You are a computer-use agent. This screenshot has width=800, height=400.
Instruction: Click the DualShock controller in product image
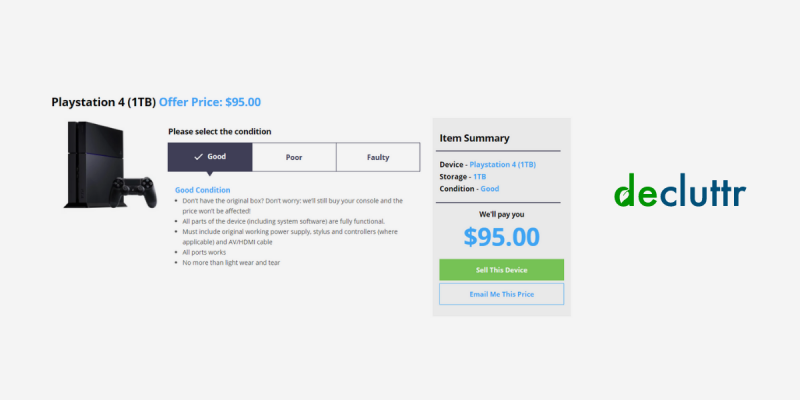(133, 192)
